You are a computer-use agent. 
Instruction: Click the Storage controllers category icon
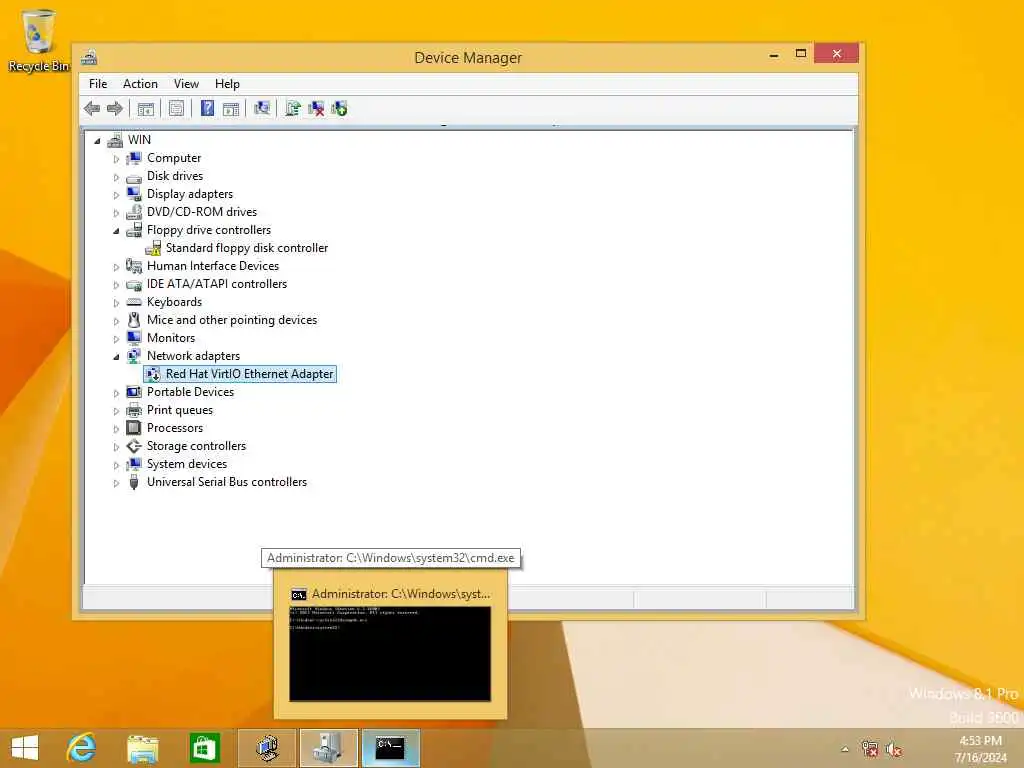point(134,446)
